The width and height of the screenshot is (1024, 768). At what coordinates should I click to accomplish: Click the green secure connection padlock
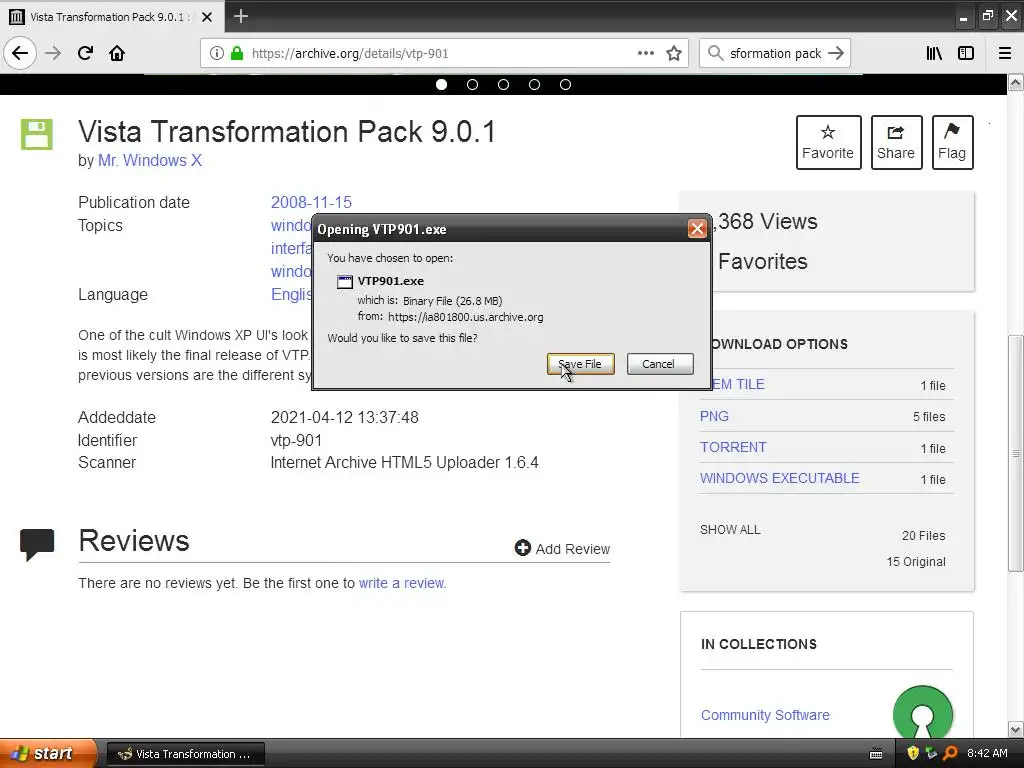(x=237, y=53)
